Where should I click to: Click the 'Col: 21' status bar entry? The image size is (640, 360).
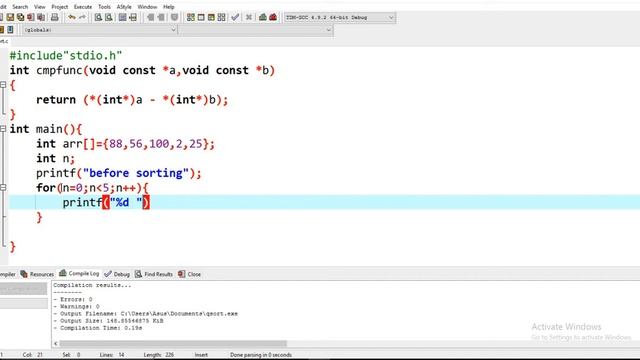(x=33, y=355)
